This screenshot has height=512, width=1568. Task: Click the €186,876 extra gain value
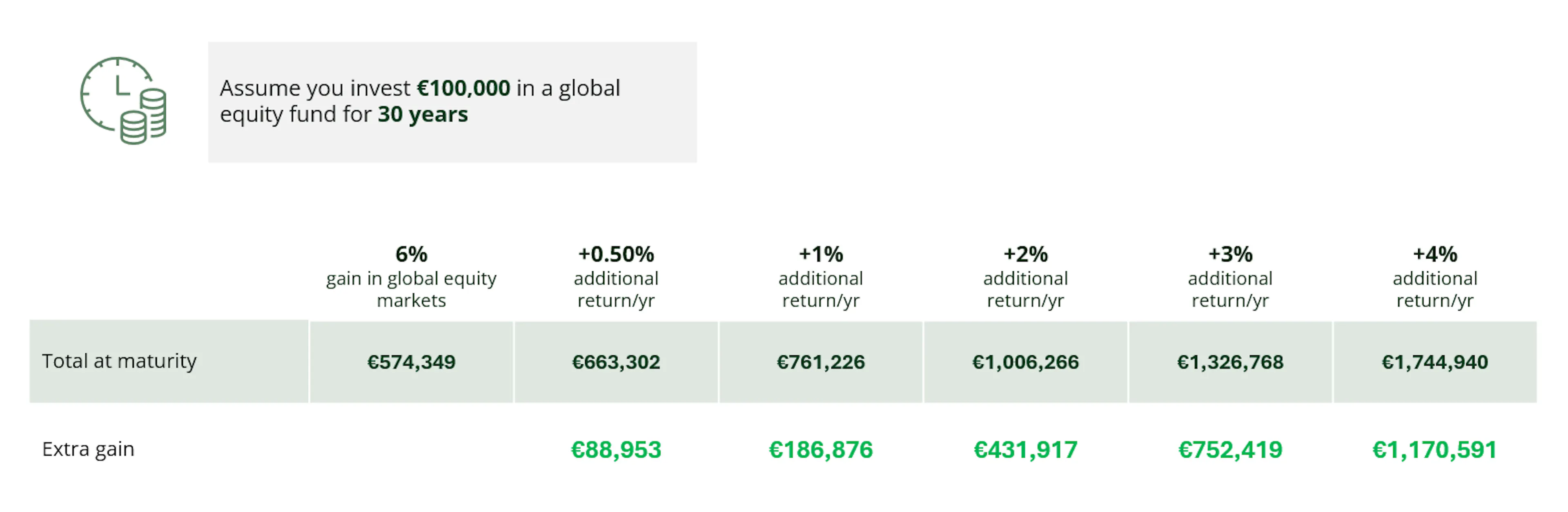[820, 450]
